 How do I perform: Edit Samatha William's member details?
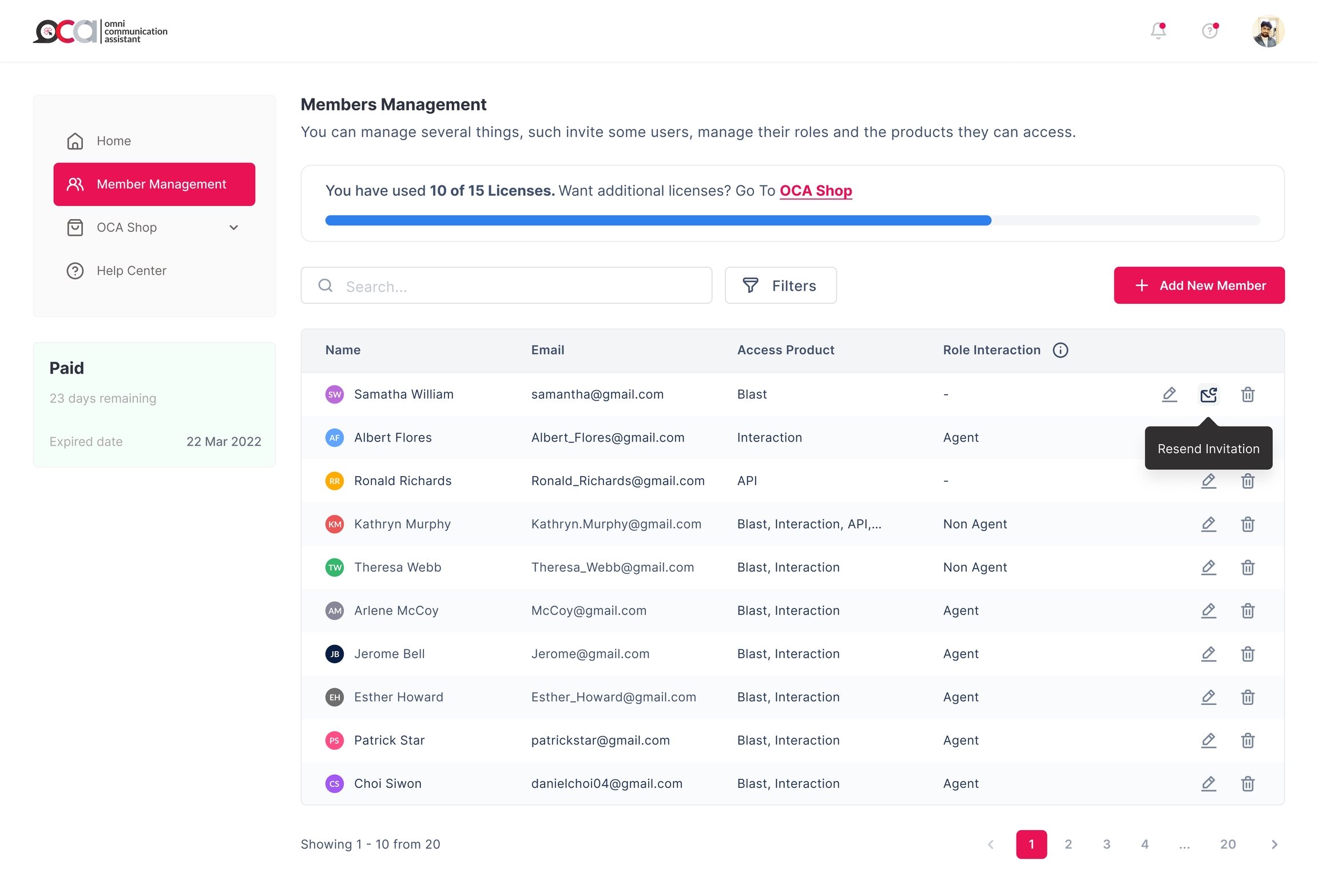(1169, 394)
